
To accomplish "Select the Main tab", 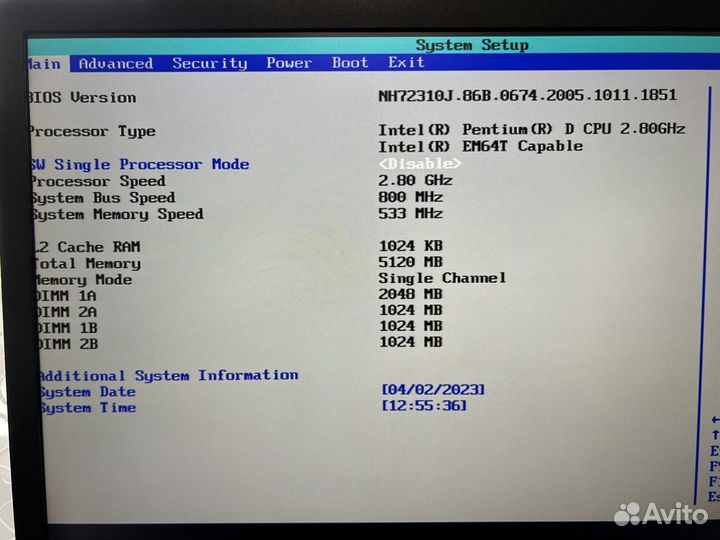I will [x=44, y=63].
